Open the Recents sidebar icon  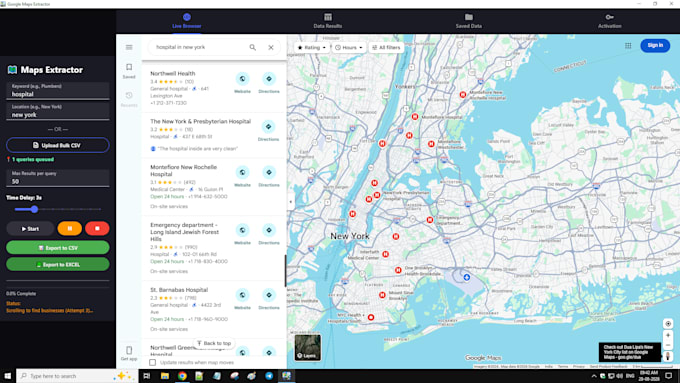coord(129,99)
